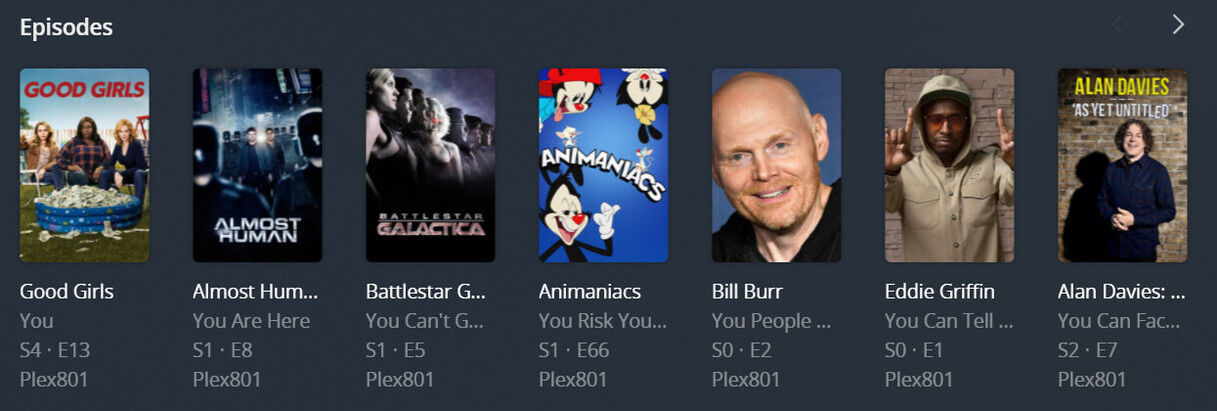Screen dimensions: 1217x411
Task: Open the Animaniacs title link
Action: pos(590,292)
